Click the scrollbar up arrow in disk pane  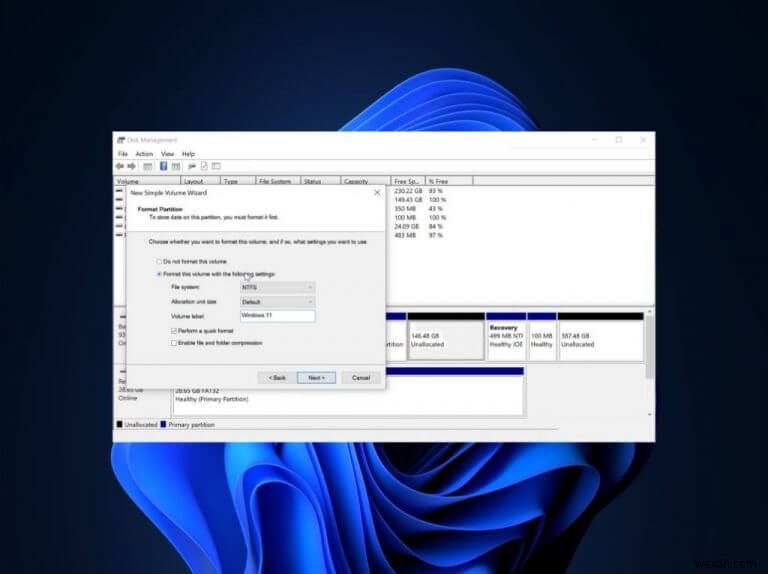(x=650, y=311)
